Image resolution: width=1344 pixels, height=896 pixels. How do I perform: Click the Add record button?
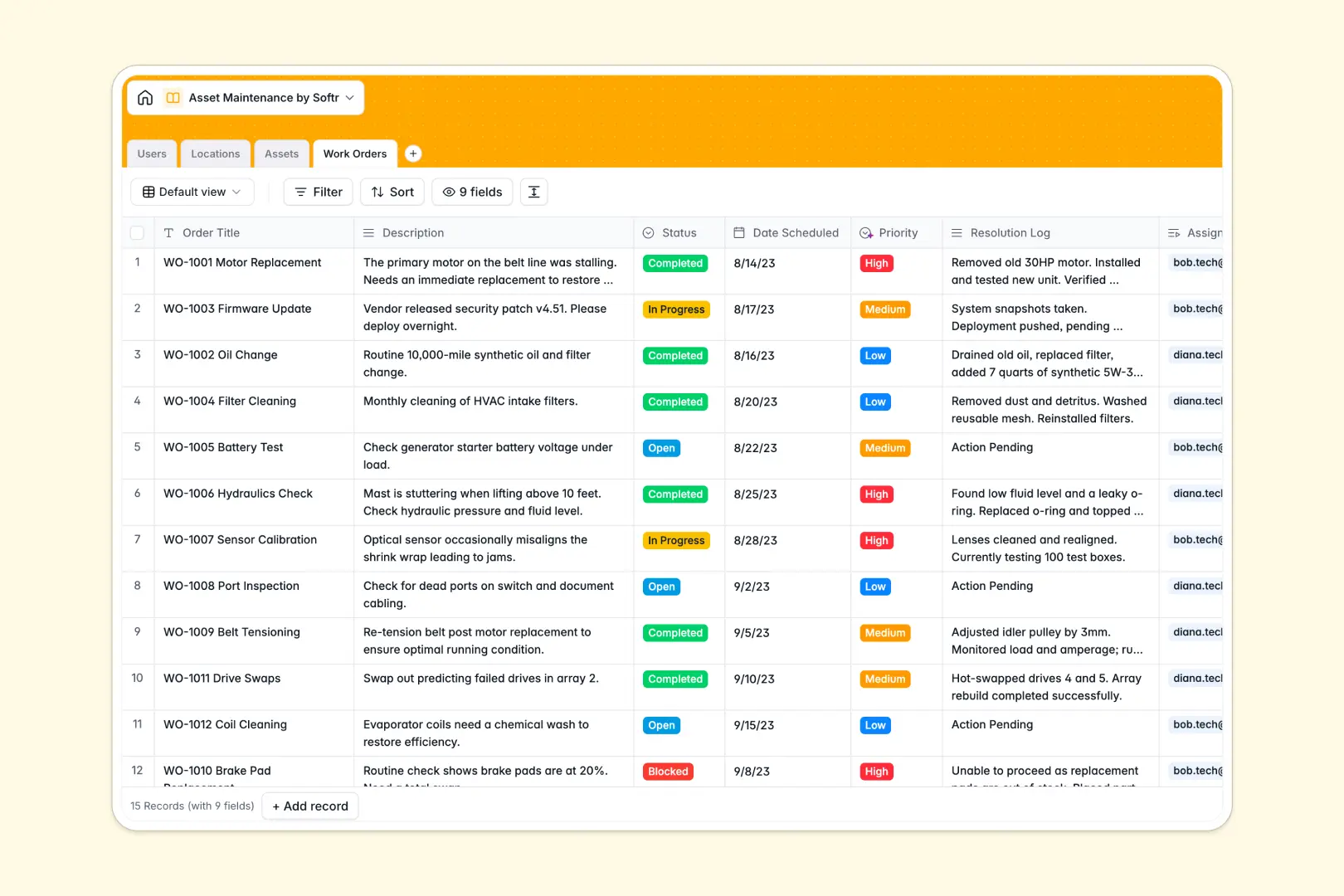tap(309, 806)
